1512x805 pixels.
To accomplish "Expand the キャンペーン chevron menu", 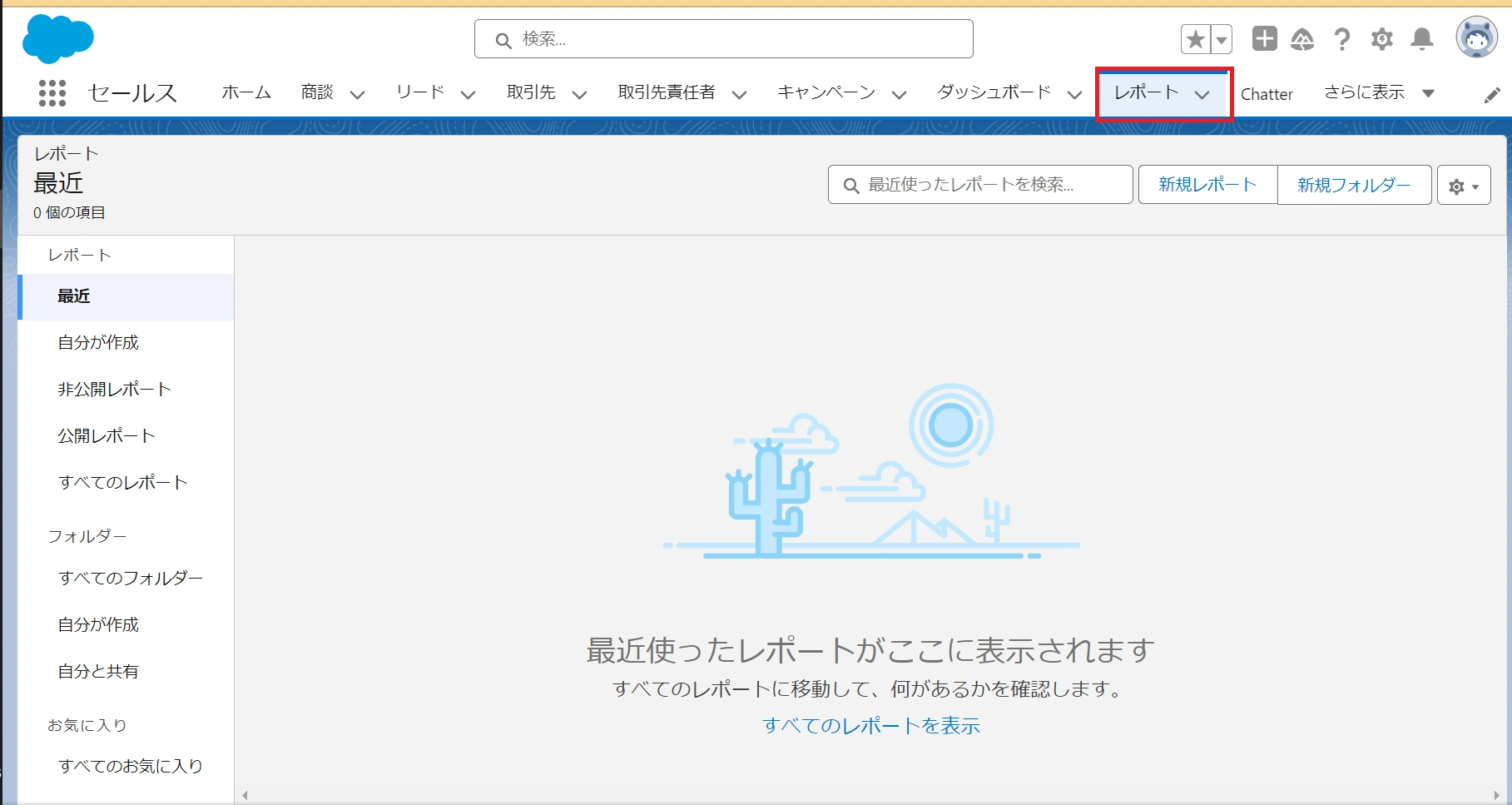I will click(899, 95).
